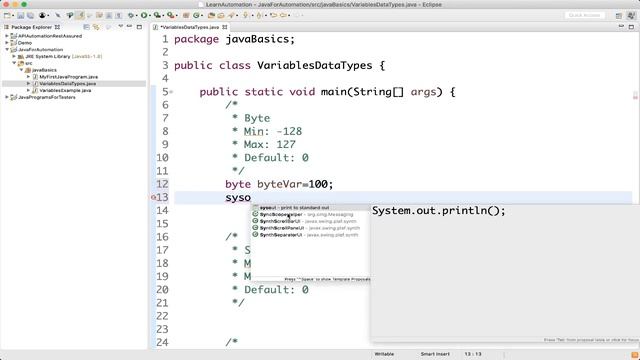Image resolution: width=640 pixels, height=360 pixels.
Task: Open Package Explorer view menu chevron
Action: point(120,27)
